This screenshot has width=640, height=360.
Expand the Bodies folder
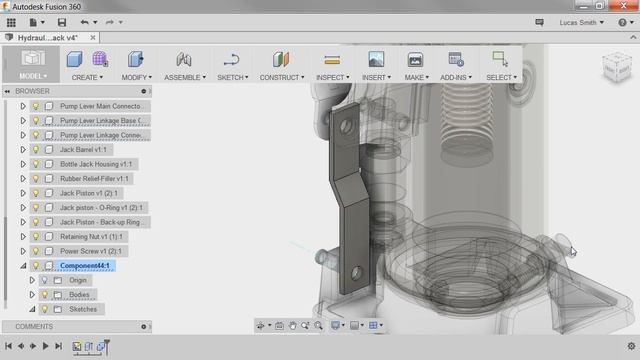tap(32, 295)
